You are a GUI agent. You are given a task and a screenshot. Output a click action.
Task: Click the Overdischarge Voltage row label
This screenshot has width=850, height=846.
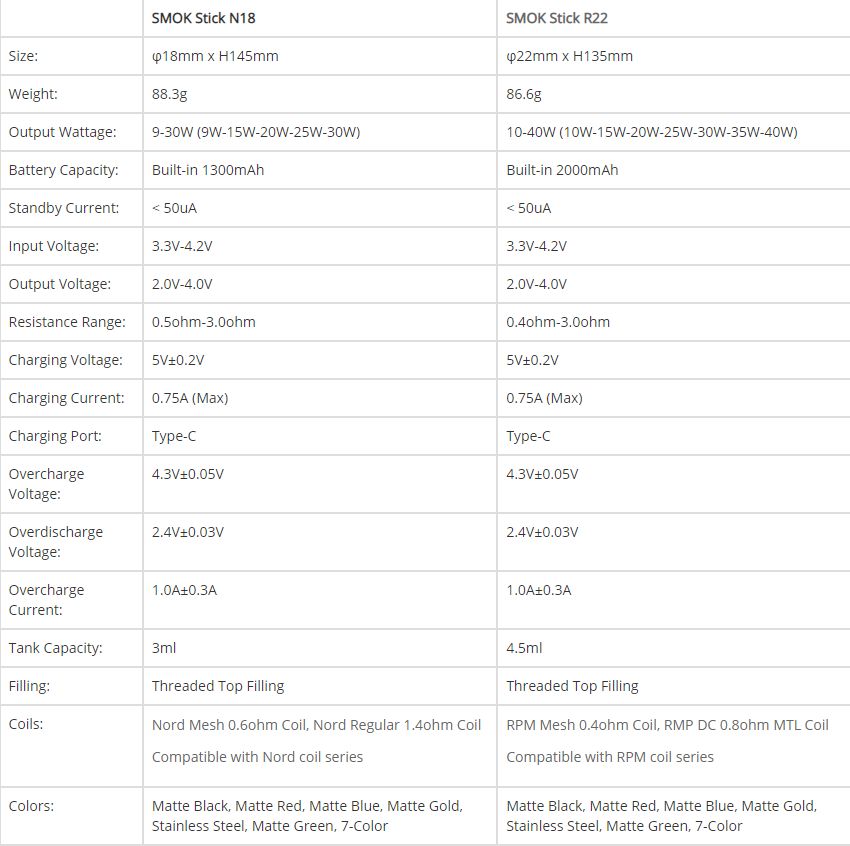56,541
